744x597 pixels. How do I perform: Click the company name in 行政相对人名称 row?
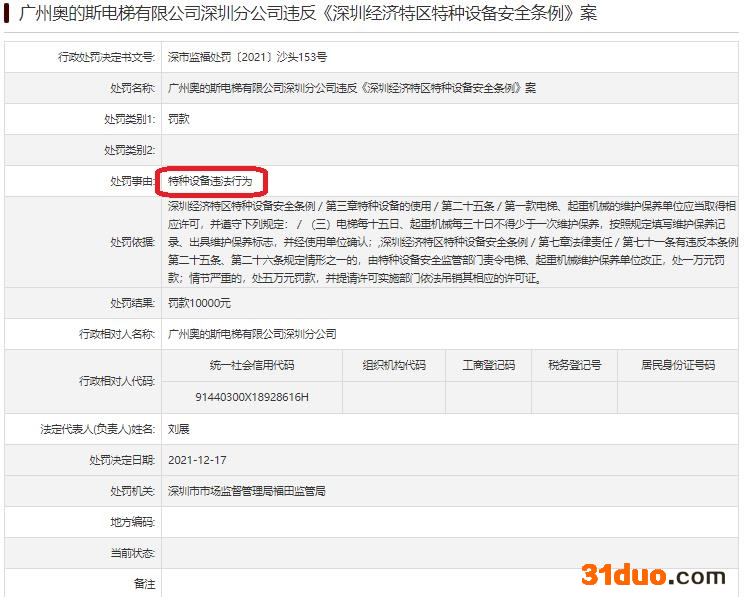point(252,334)
